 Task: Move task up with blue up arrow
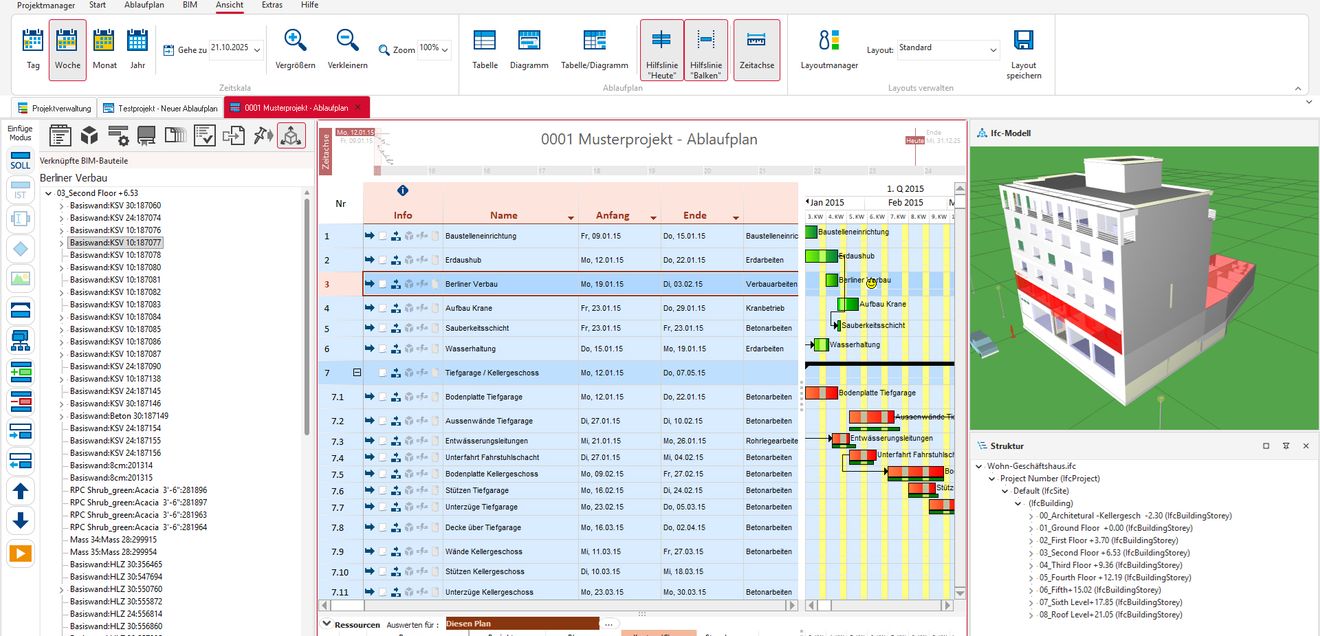[21, 490]
